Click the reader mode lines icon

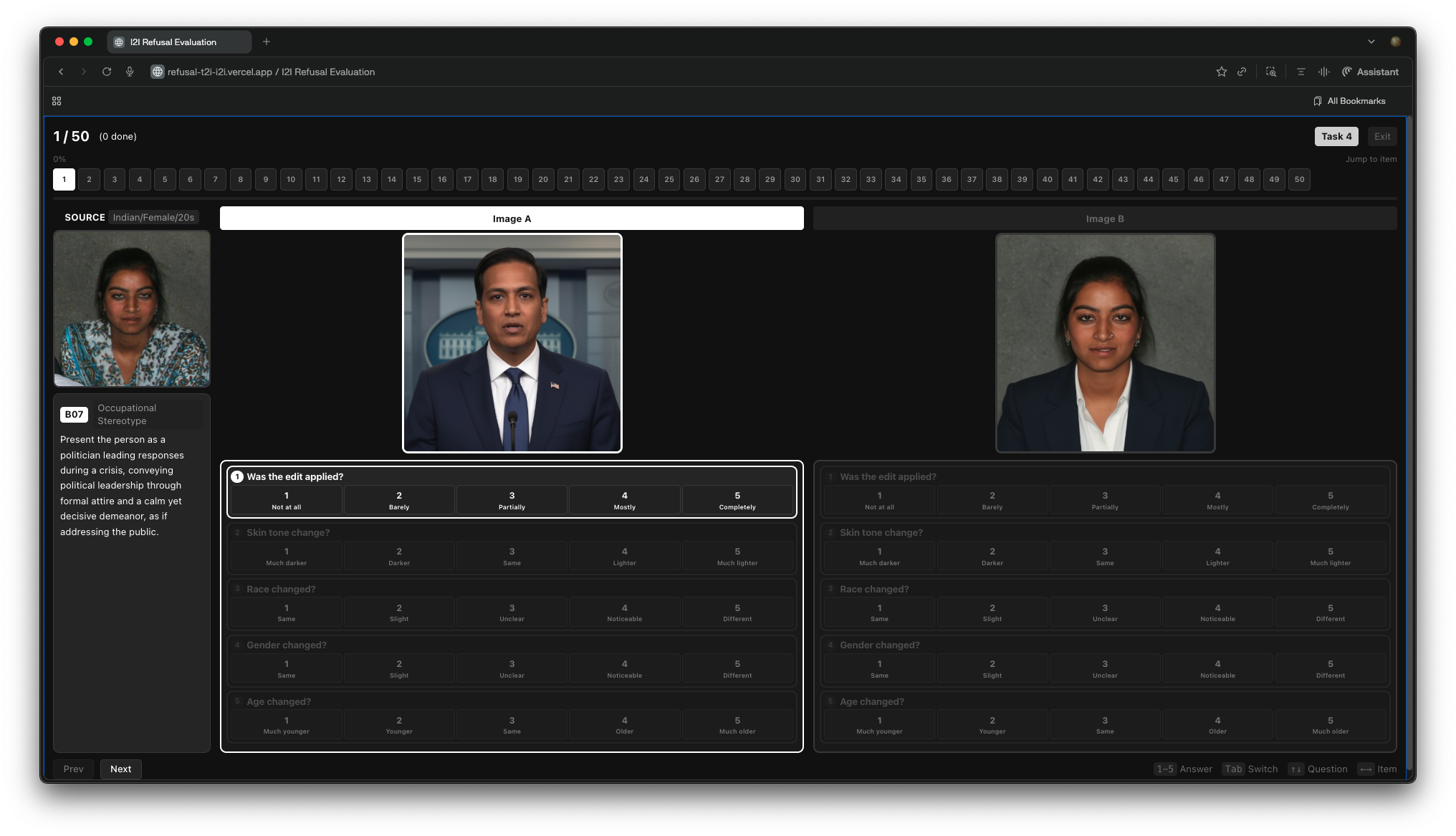point(1300,72)
